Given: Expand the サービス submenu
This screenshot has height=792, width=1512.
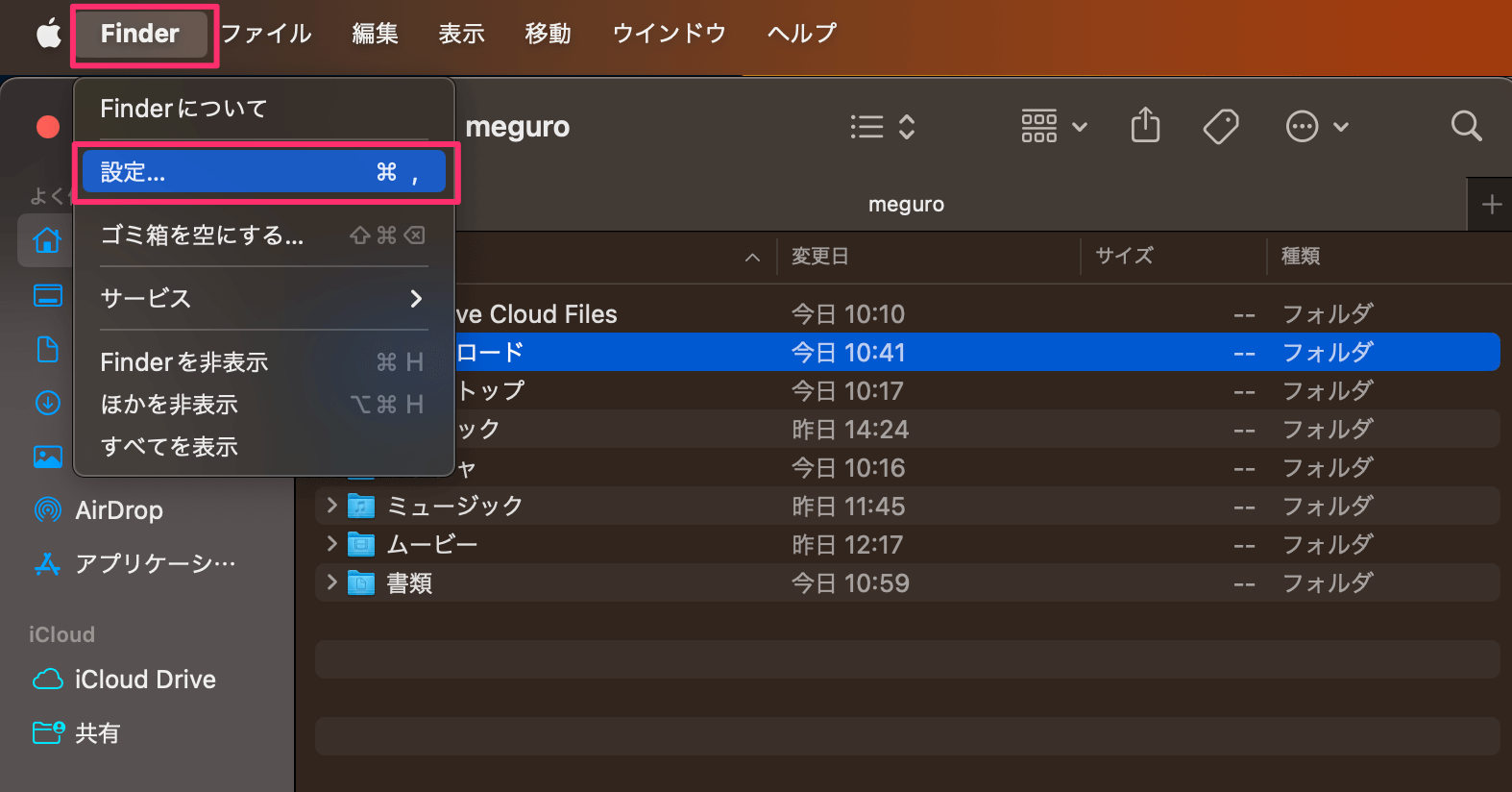Looking at the screenshot, I should [264, 299].
